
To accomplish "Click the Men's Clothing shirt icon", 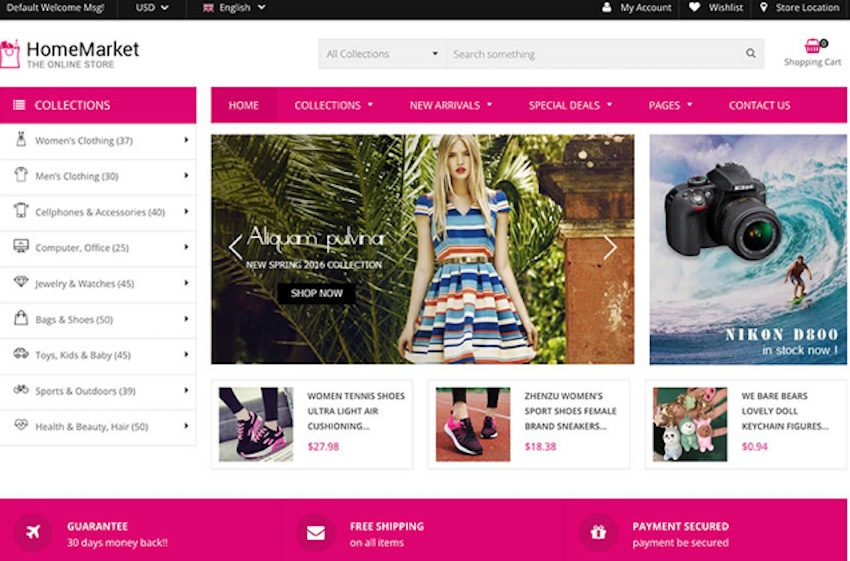I will [x=21, y=175].
